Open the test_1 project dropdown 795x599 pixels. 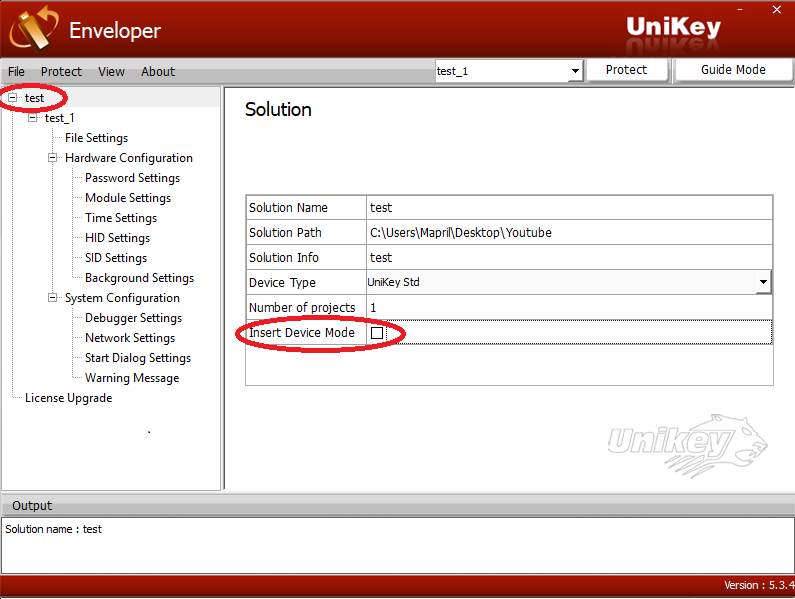coord(509,71)
